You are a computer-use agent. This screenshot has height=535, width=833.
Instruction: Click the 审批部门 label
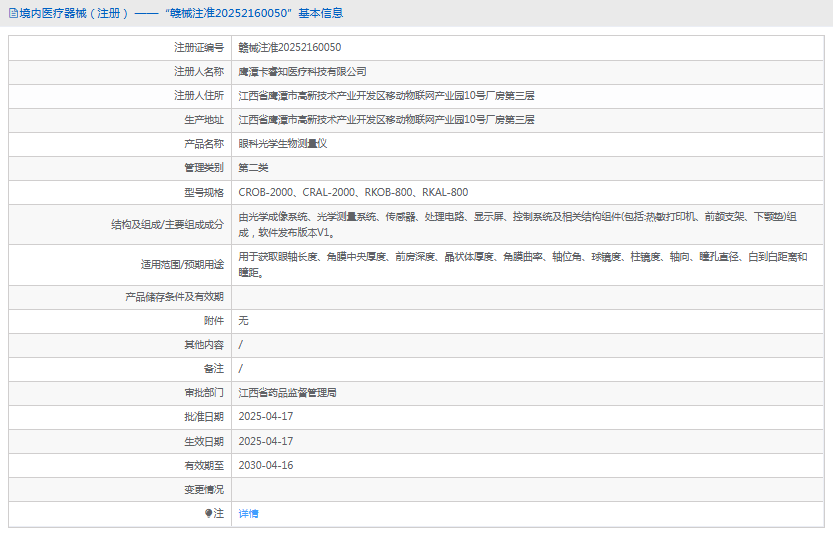204,393
